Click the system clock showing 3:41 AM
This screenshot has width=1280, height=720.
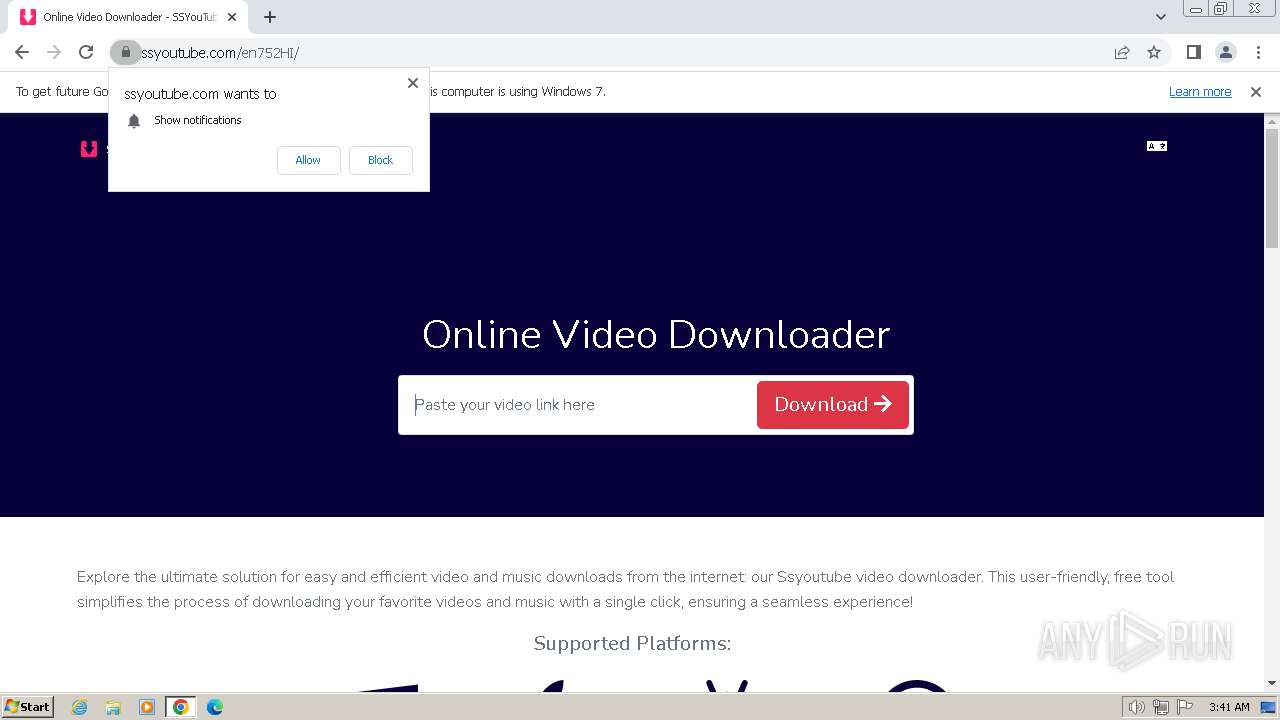1229,707
